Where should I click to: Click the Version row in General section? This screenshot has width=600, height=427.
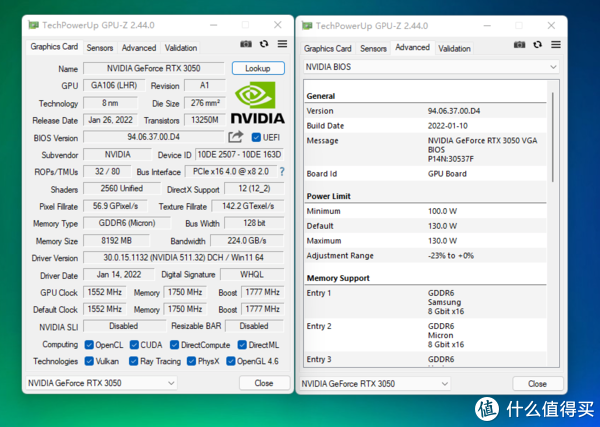point(426,111)
